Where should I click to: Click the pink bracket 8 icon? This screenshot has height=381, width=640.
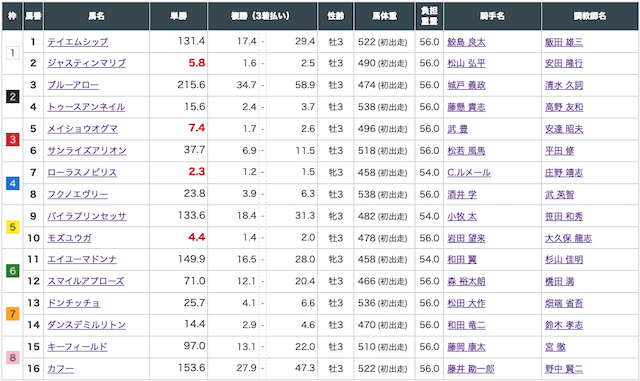(13, 358)
